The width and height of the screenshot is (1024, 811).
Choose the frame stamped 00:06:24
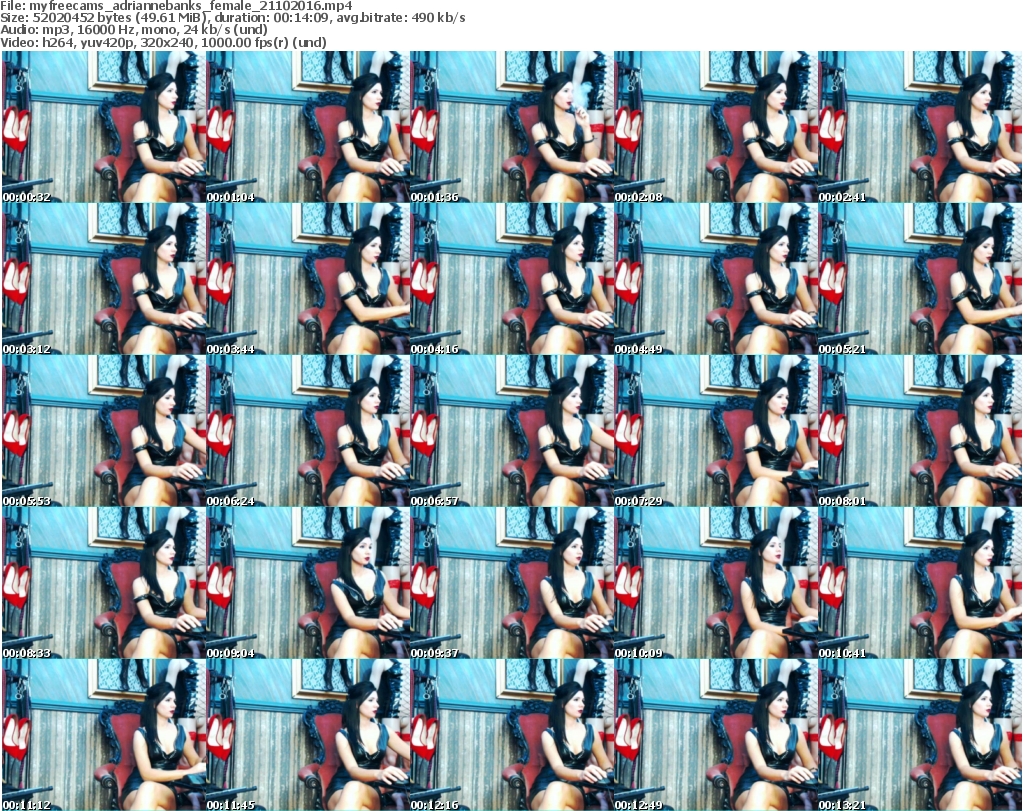point(308,431)
